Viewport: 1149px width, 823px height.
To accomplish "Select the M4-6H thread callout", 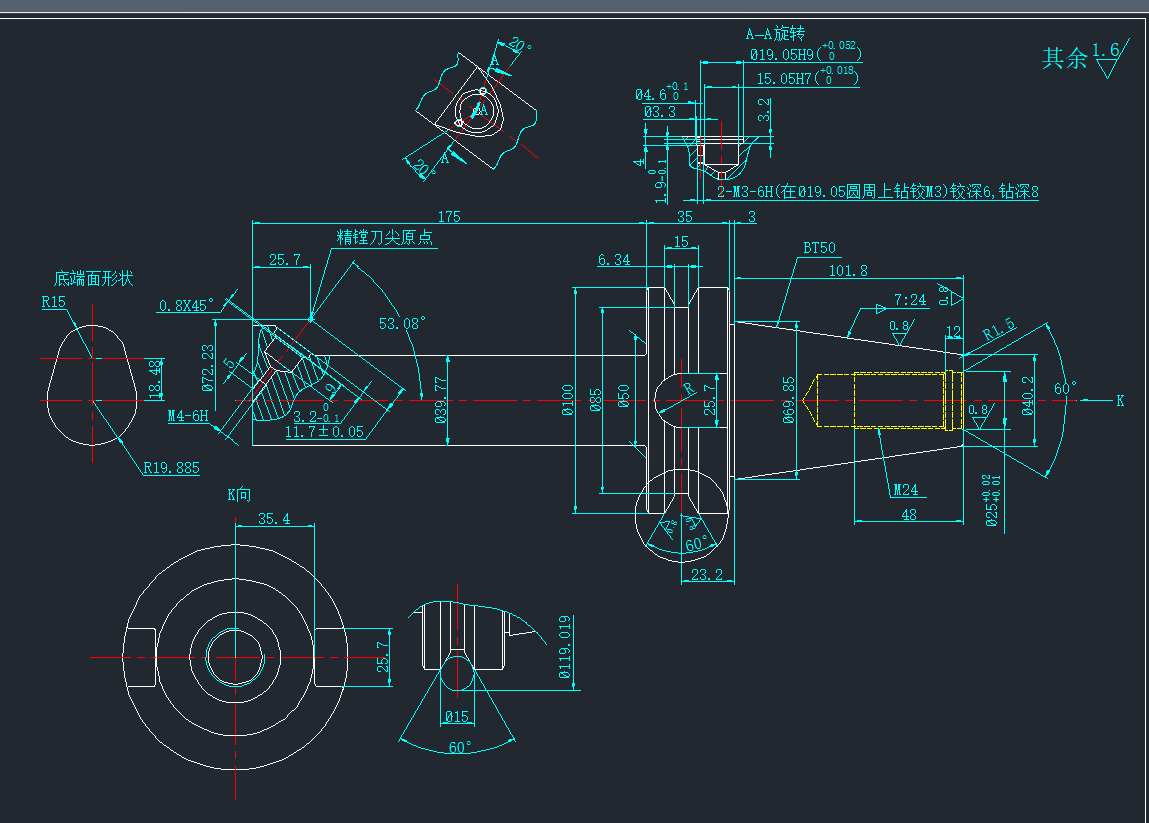I will [x=188, y=416].
